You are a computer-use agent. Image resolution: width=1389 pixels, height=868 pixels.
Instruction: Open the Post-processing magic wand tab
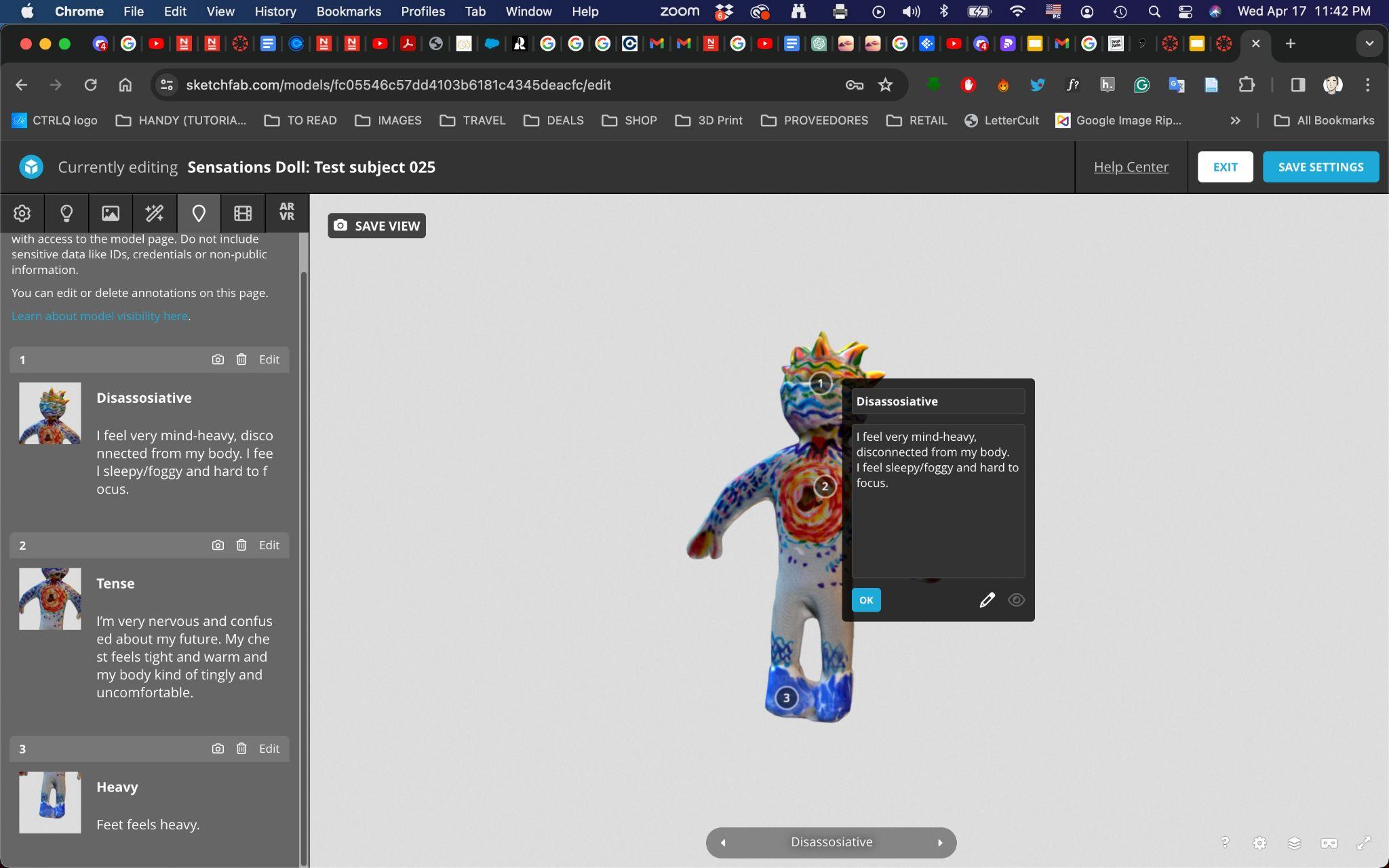tap(154, 214)
